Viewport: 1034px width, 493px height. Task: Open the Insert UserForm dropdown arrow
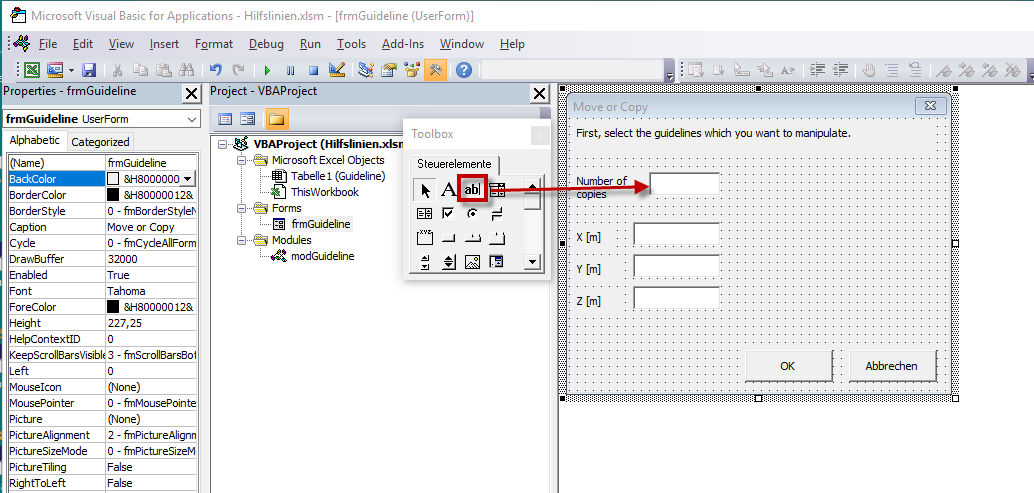click(x=71, y=69)
